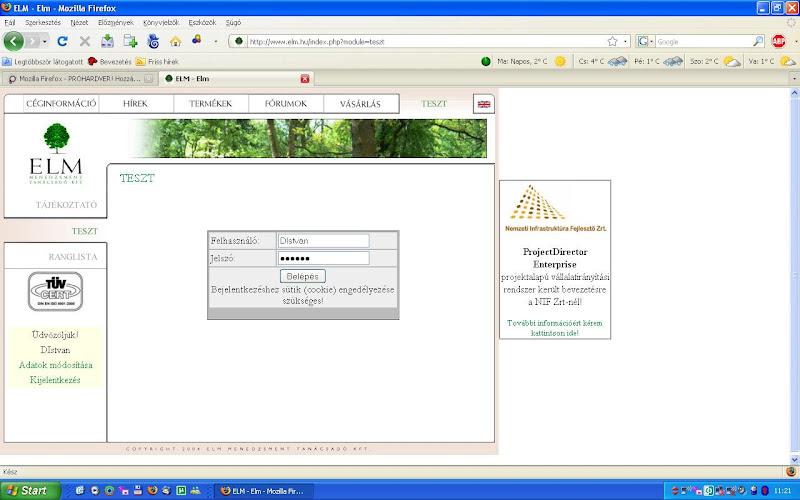This screenshot has height=500, width=800.
Task: Open the FÓRUMOK site menu
Action: click(x=286, y=104)
